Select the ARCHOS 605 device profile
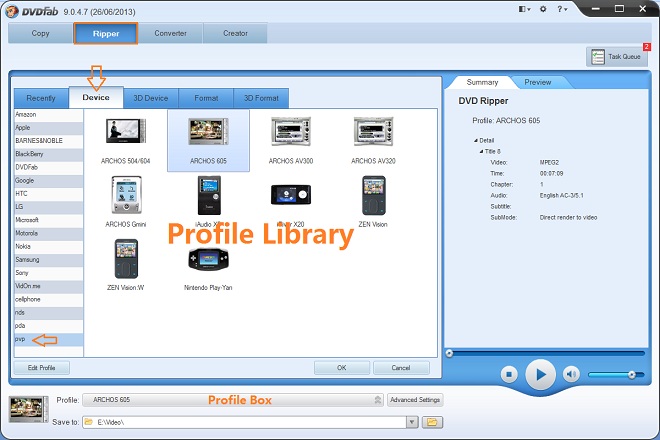 click(208, 140)
